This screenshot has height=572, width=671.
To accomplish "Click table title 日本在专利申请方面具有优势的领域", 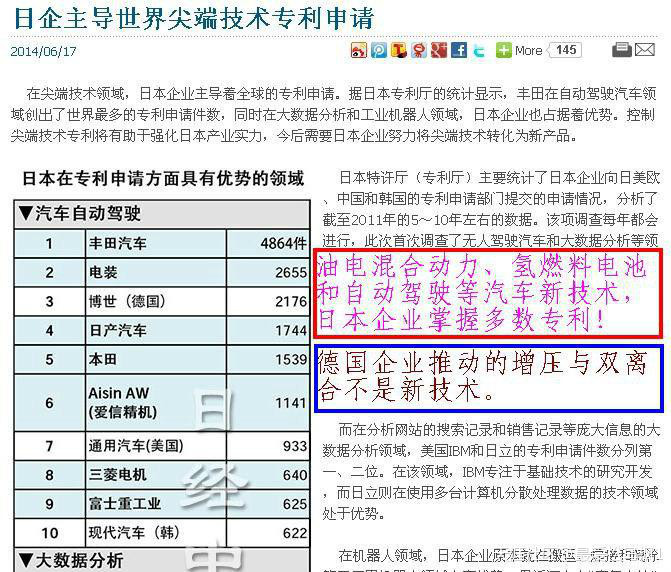I will [x=163, y=178].
